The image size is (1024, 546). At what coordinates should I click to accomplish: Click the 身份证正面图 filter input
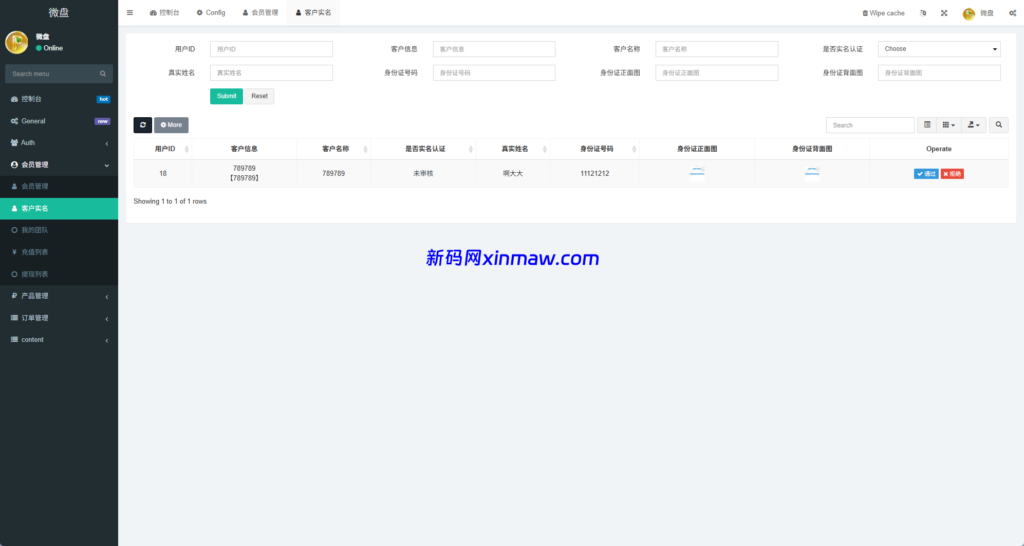(716, 72)
